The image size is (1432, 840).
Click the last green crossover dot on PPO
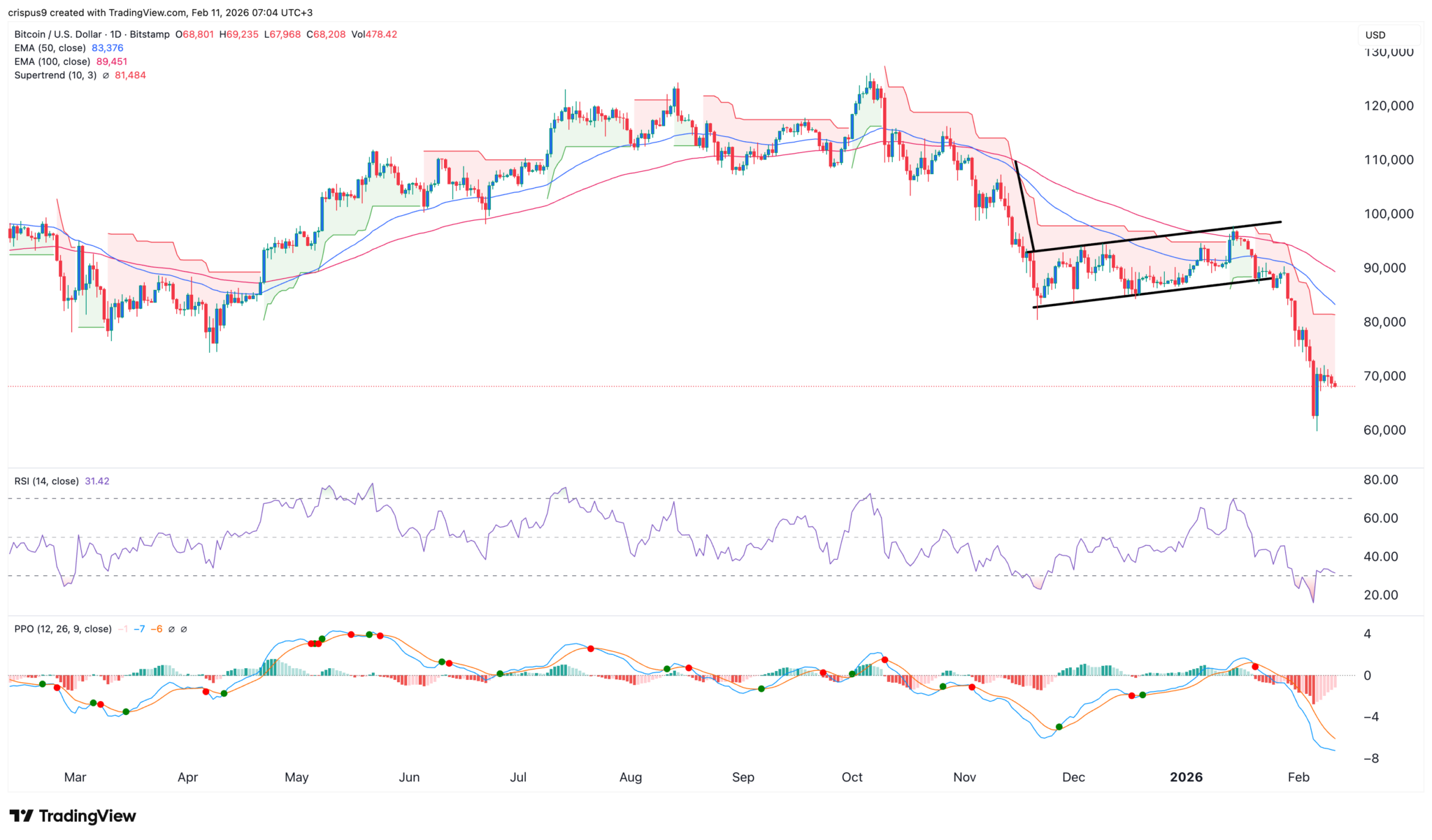click(x=1143, y=695)
